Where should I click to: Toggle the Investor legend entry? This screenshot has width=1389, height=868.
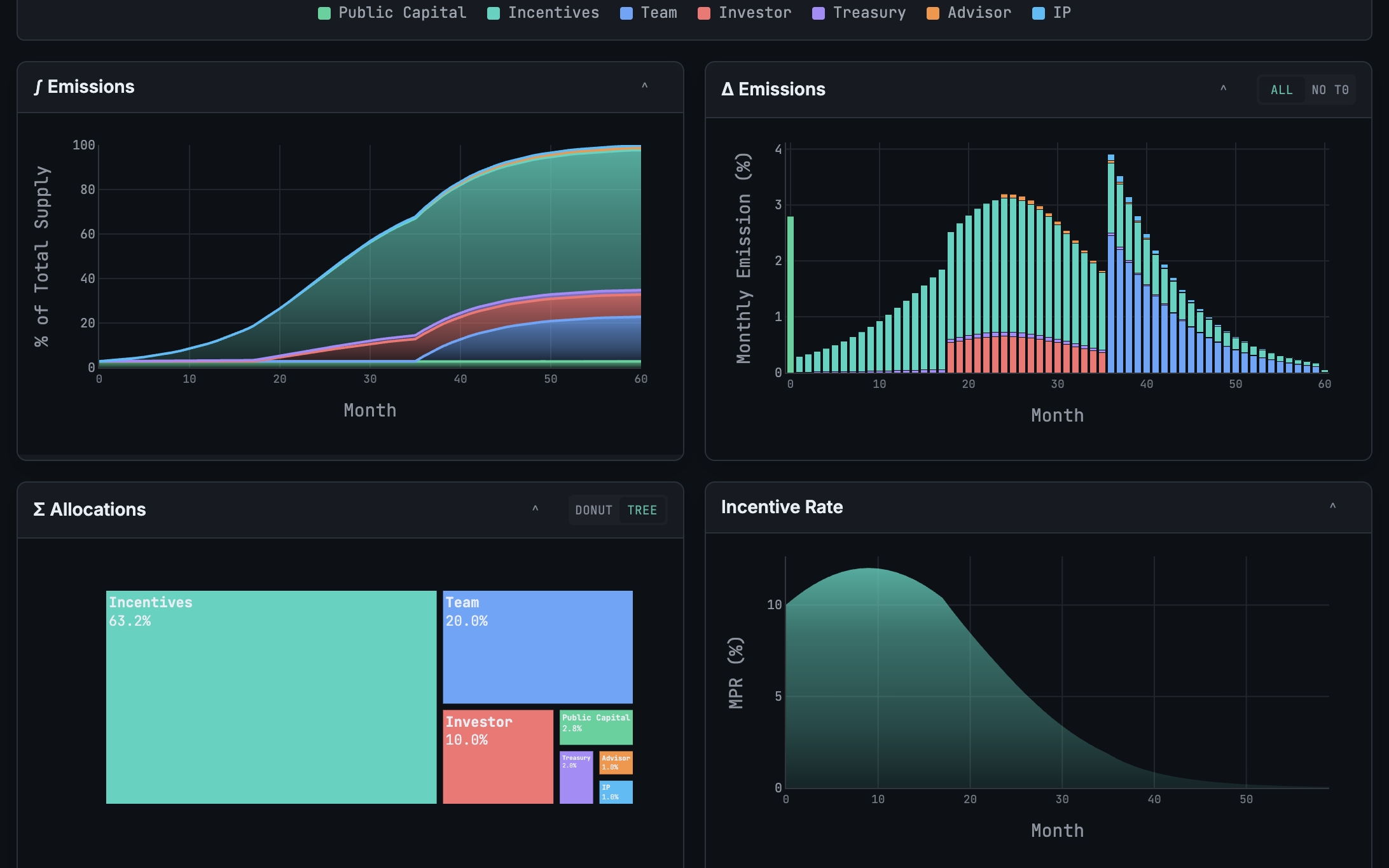[745, 13]
